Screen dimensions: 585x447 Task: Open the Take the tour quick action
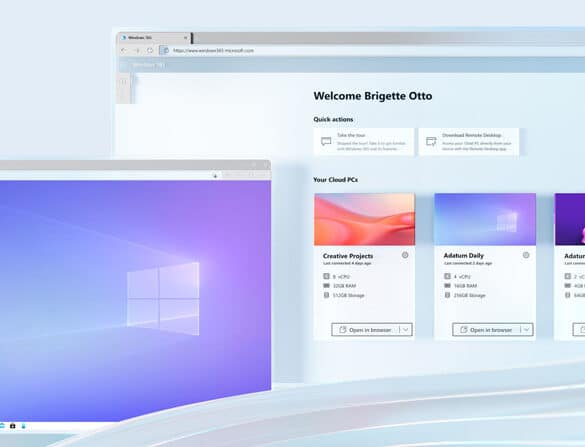[364, 142]
